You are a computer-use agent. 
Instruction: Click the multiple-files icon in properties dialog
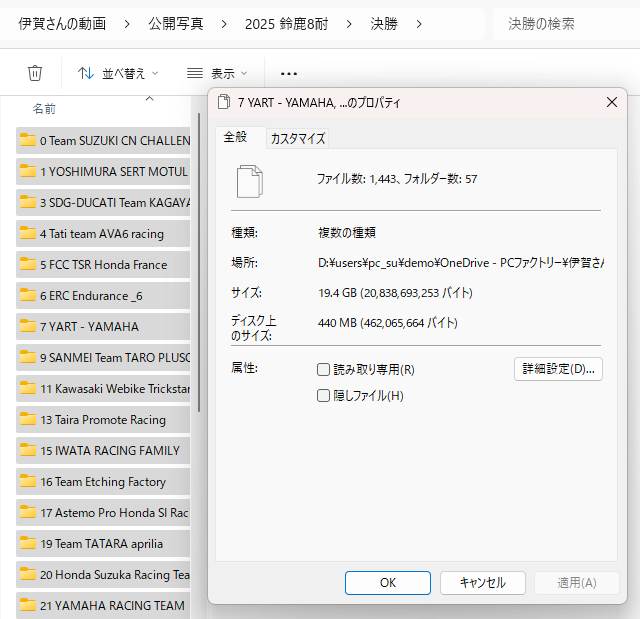pyautogui.click(x=249, y=181)
